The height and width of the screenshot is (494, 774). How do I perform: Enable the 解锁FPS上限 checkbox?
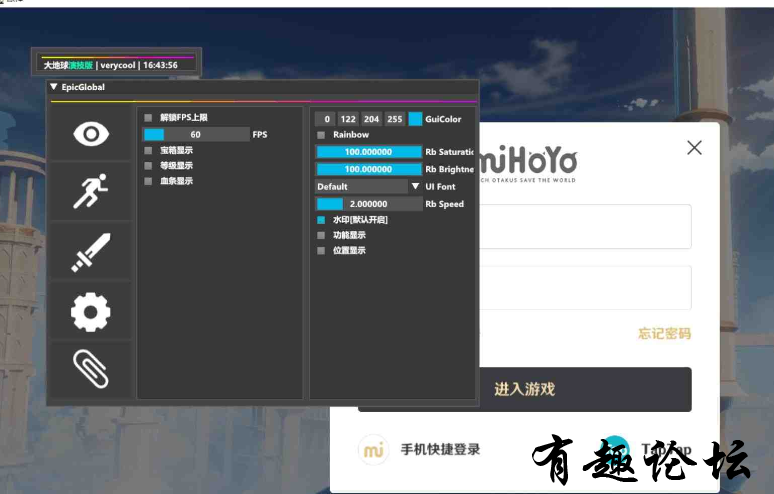point(148,118)
